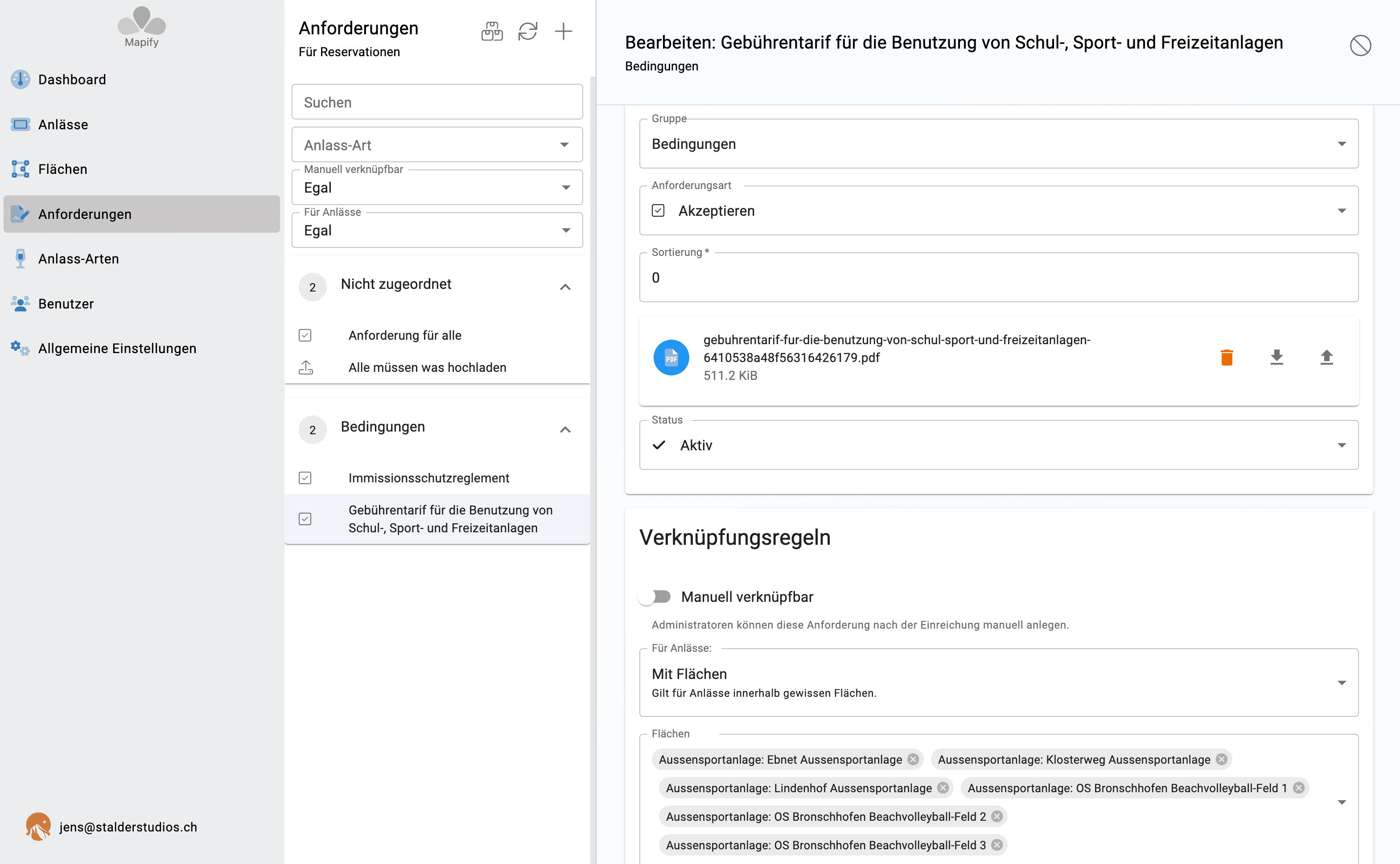
Task: Click the upload icon beside Alle müssen was hochladen
Action: click(x=306, y=367)
